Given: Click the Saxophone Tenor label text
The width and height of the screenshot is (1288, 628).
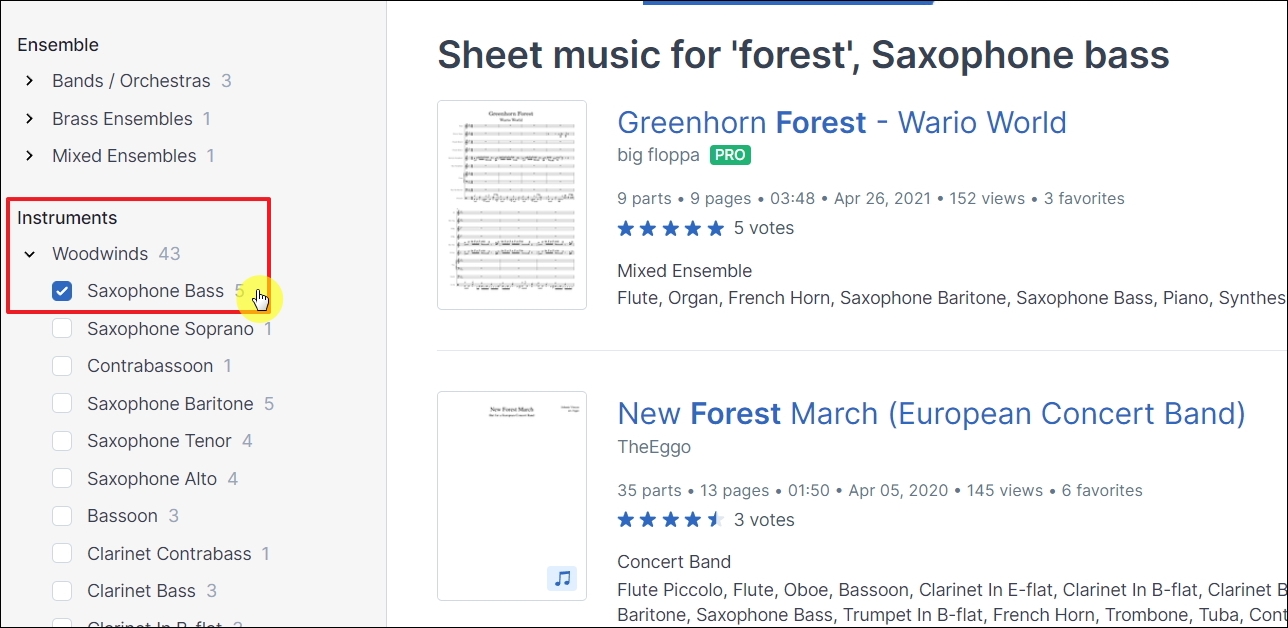Looking at the screenshot, I should point(159,441).
